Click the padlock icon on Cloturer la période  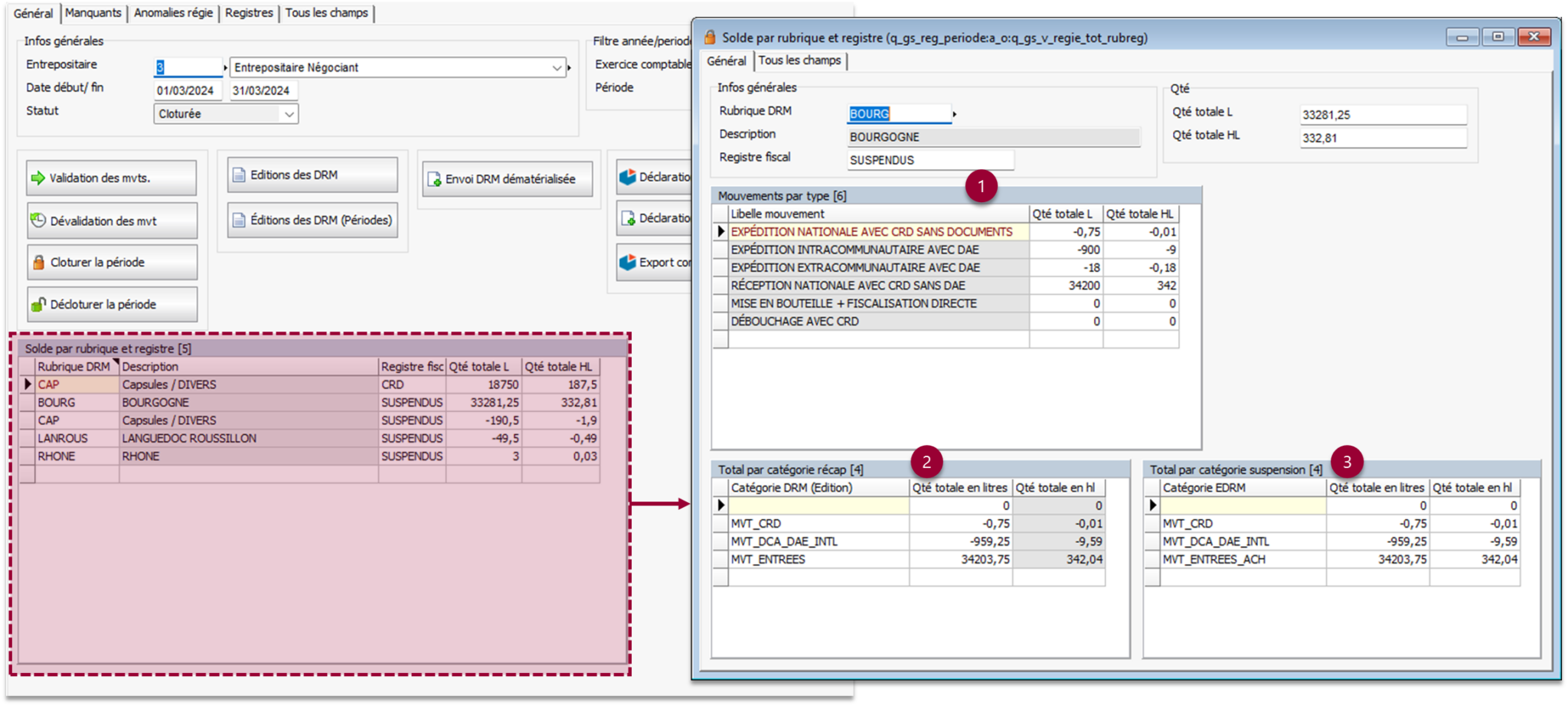[x=38, y=263]
